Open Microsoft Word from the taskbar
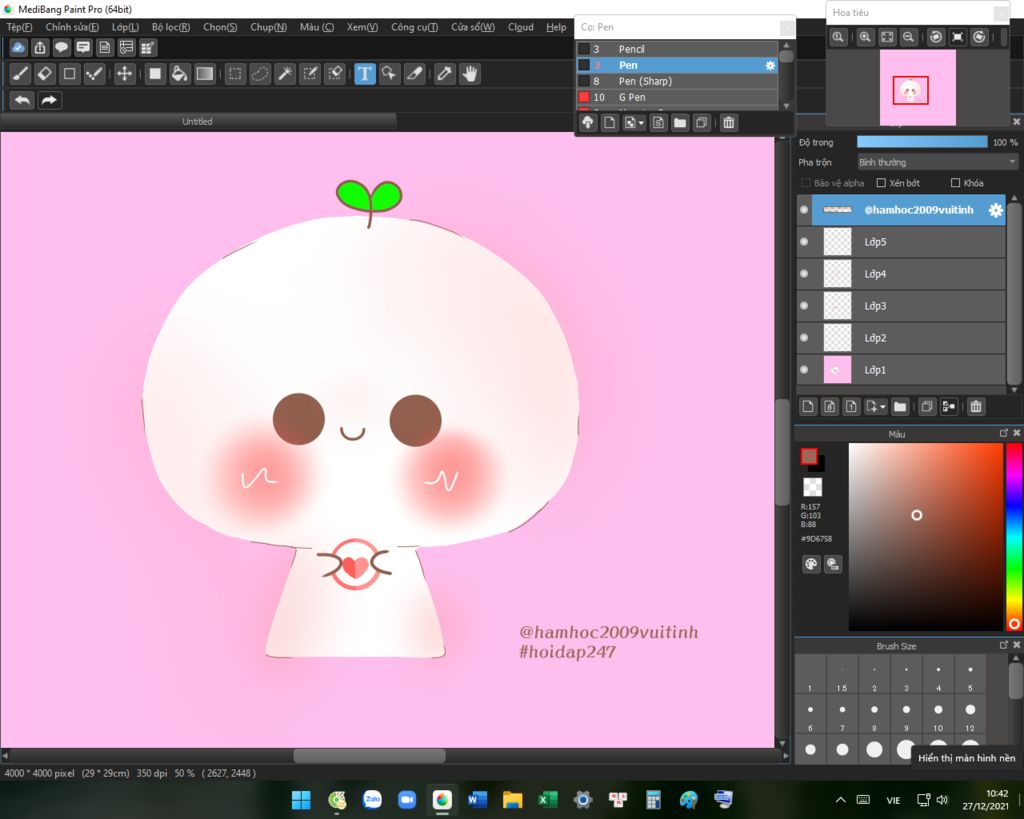 click(x=477, y=799)
